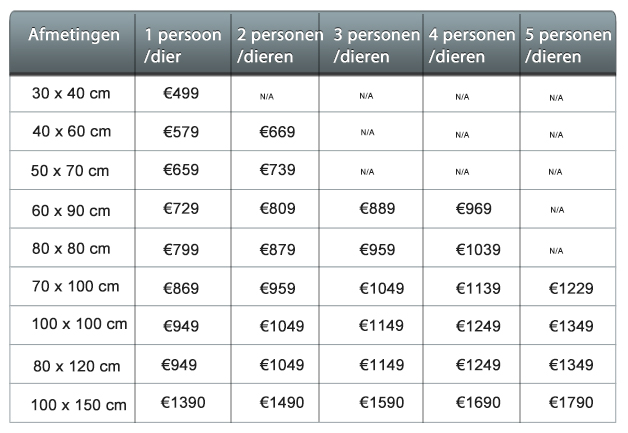Select the 80 x 120 cm size label
628x433 pixels.
click(x=76, y=366)
